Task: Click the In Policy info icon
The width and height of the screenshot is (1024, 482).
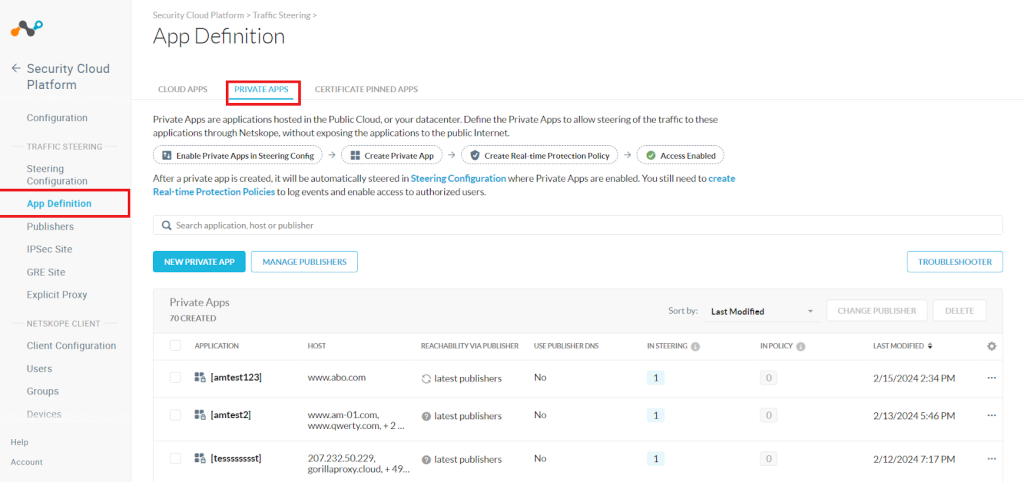Action: tap(801, 347)
